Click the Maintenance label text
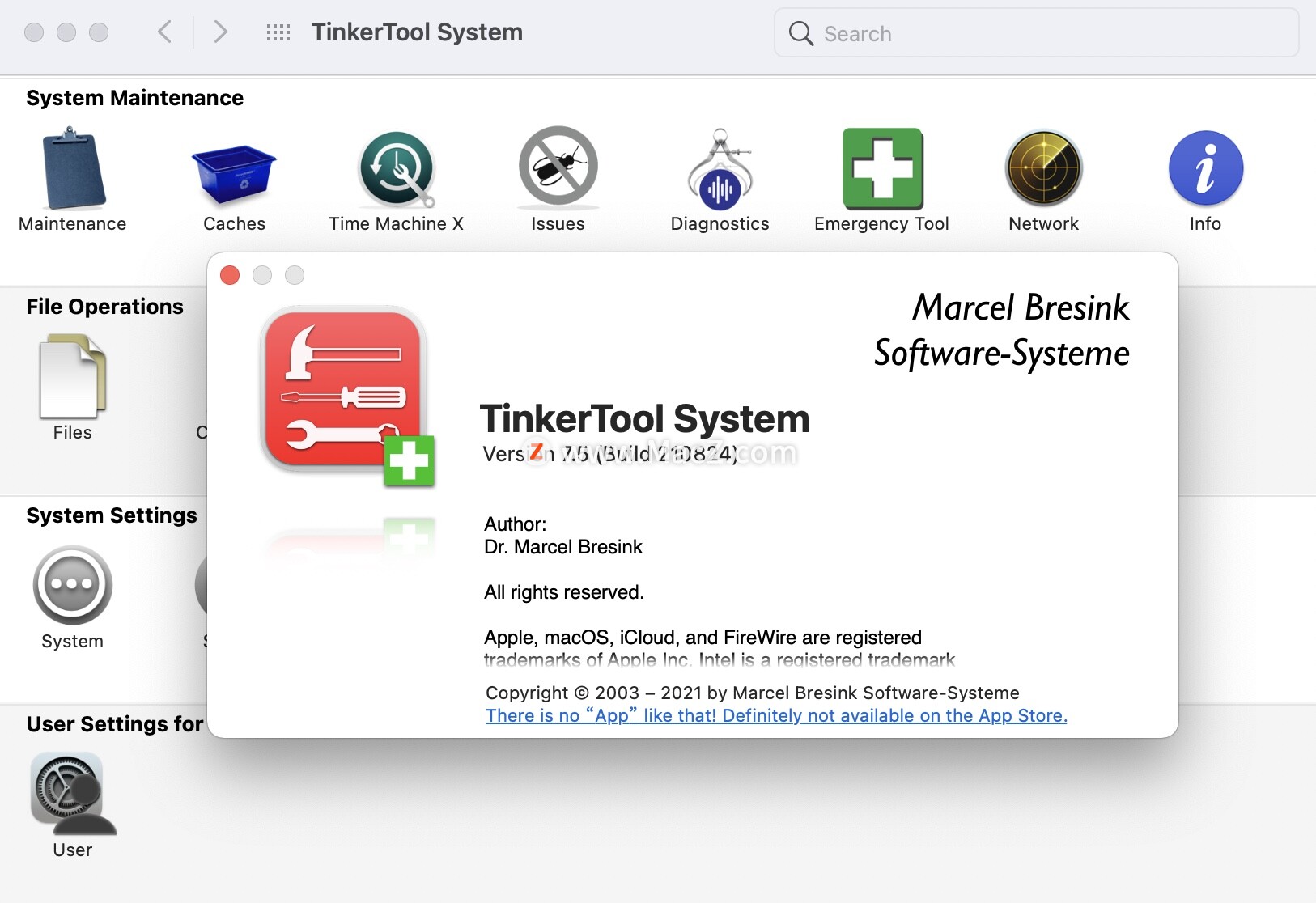Image resolution: width=1316 pixels, height=903 pixels. pos(73,223)
